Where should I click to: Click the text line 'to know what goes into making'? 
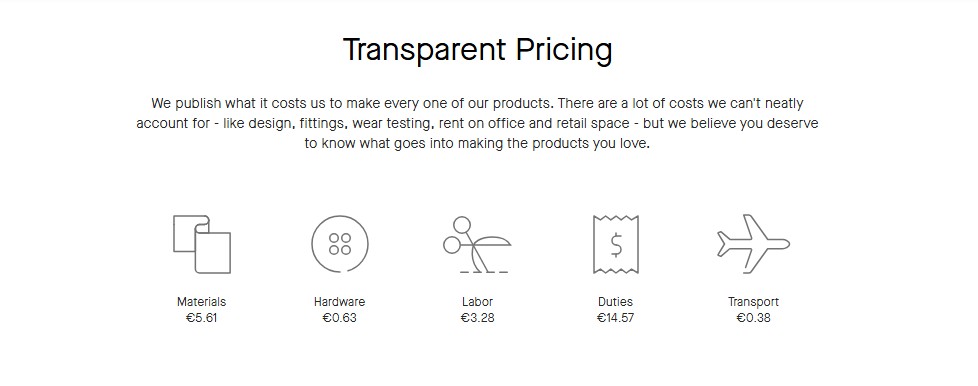477,143
